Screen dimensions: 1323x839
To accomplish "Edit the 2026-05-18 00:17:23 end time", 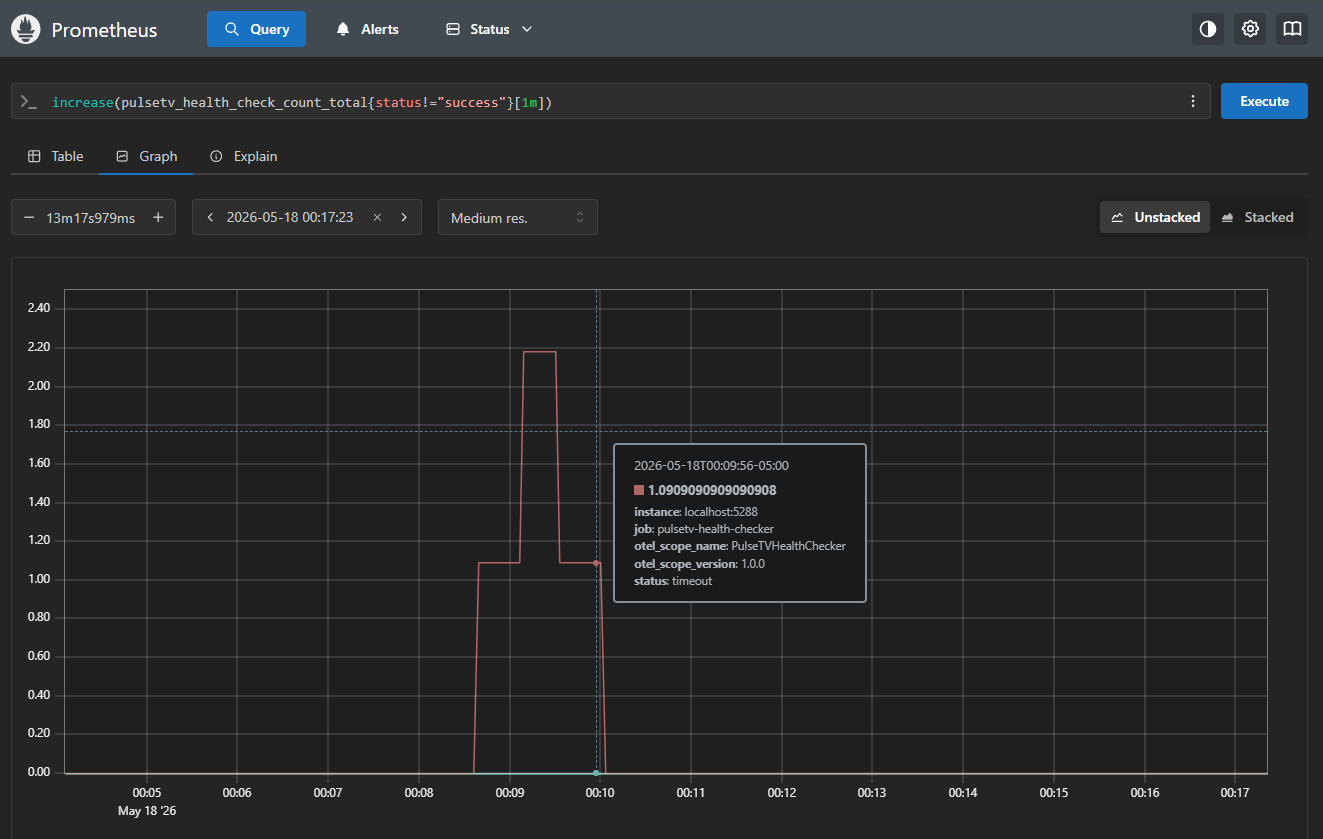I will [x=291, y=217].
